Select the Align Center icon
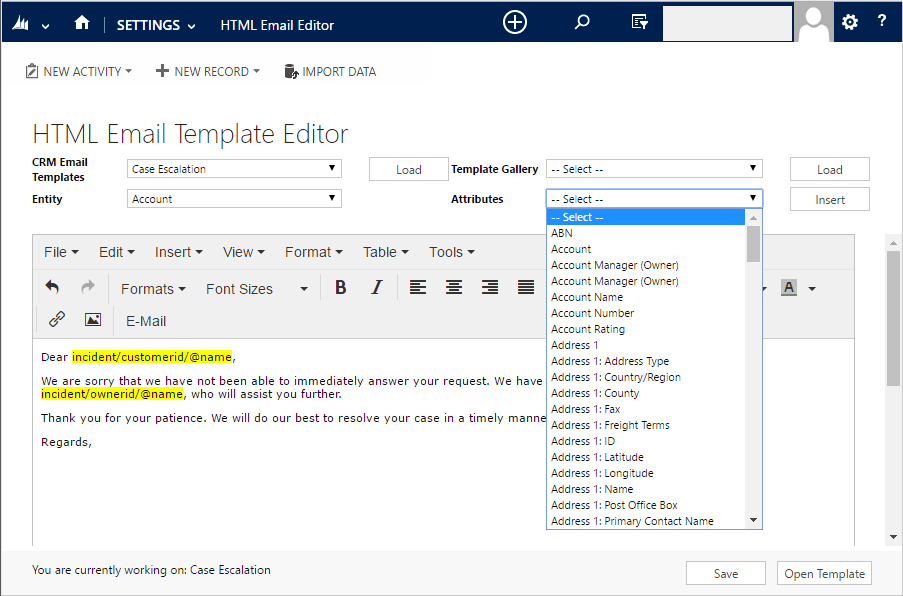The width and height of the screenshot is (903, 596). (x=453, y=287)
